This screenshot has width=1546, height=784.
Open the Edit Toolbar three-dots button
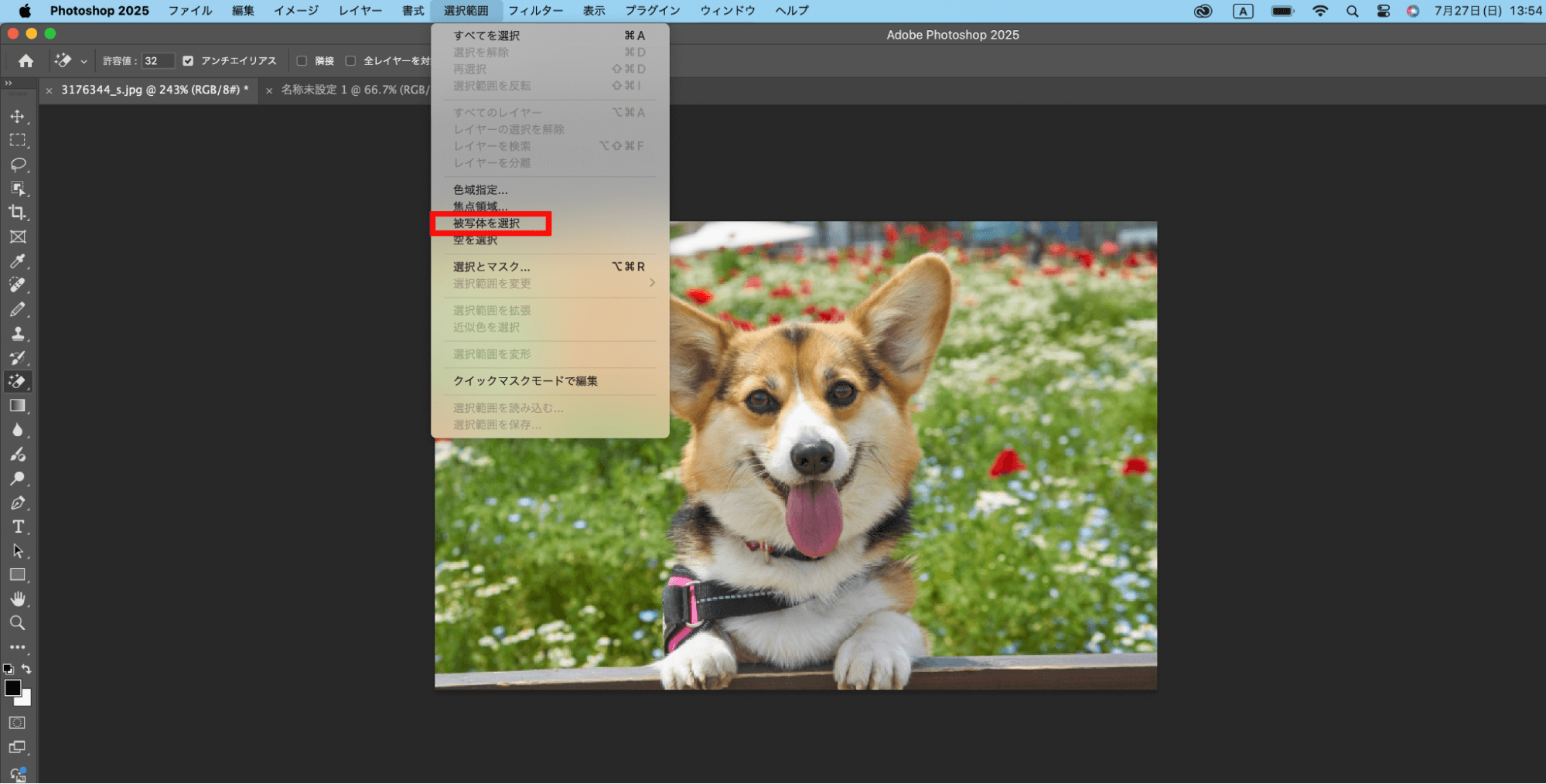[17, 647]
